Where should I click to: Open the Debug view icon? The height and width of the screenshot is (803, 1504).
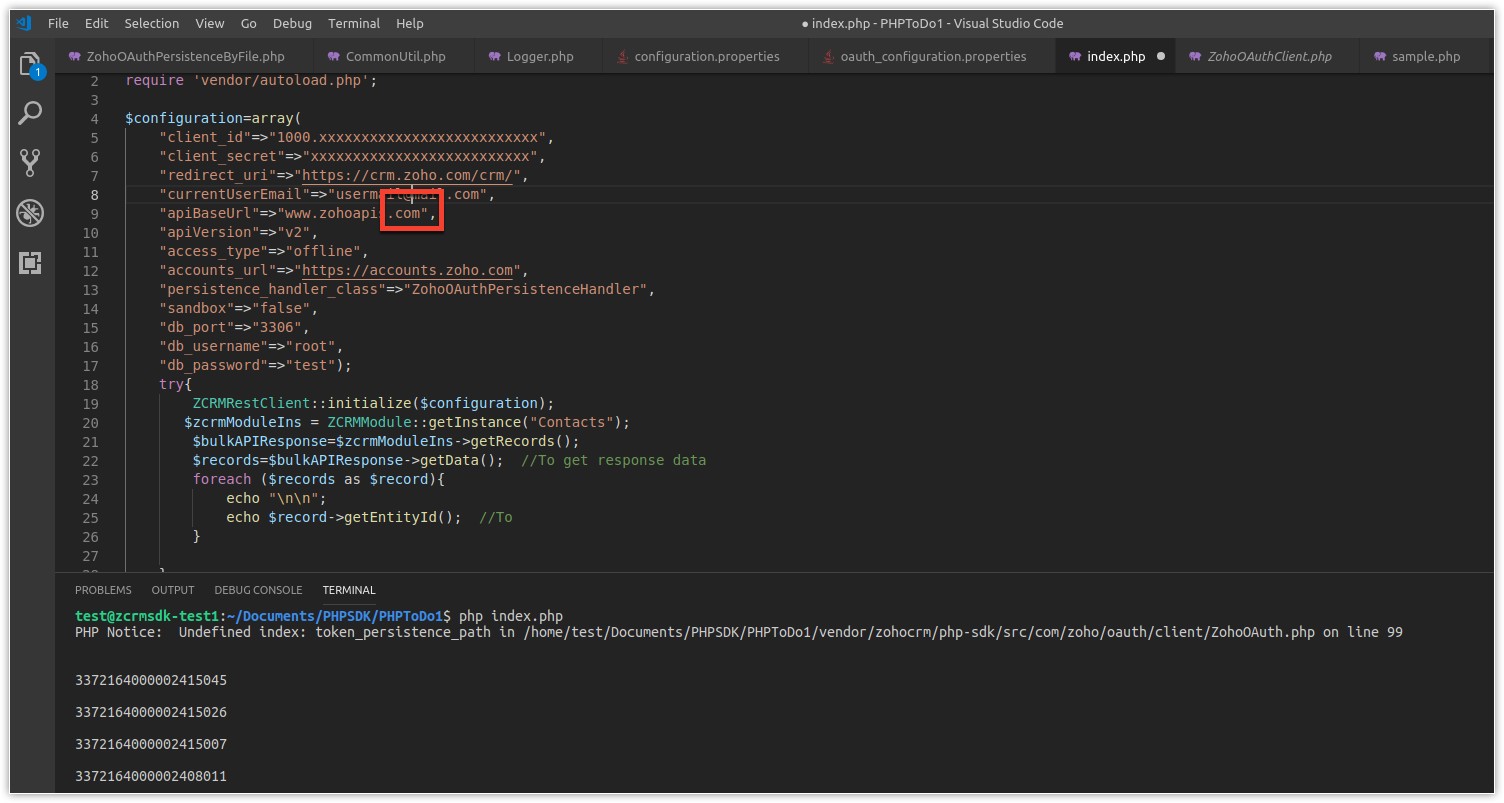[31, 213]
